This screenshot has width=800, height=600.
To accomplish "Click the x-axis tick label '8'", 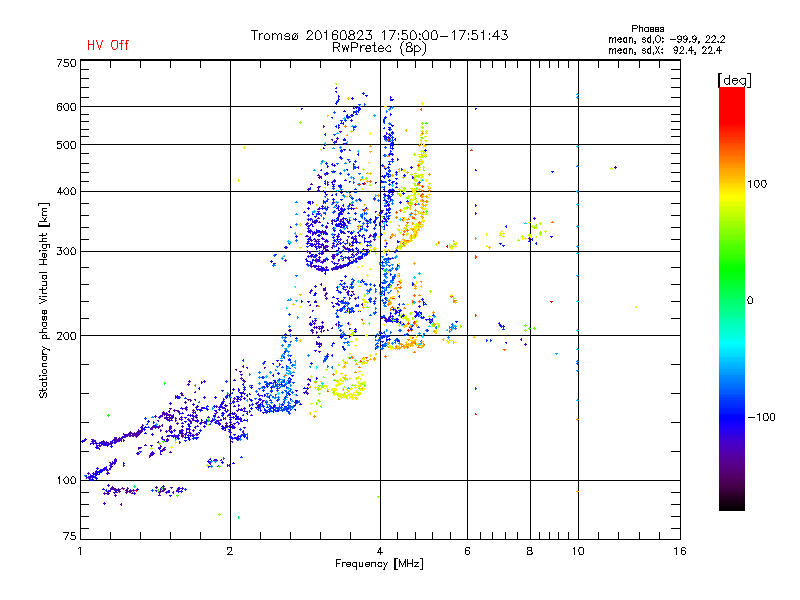I will pyautogui.click(x=530, y=551).
